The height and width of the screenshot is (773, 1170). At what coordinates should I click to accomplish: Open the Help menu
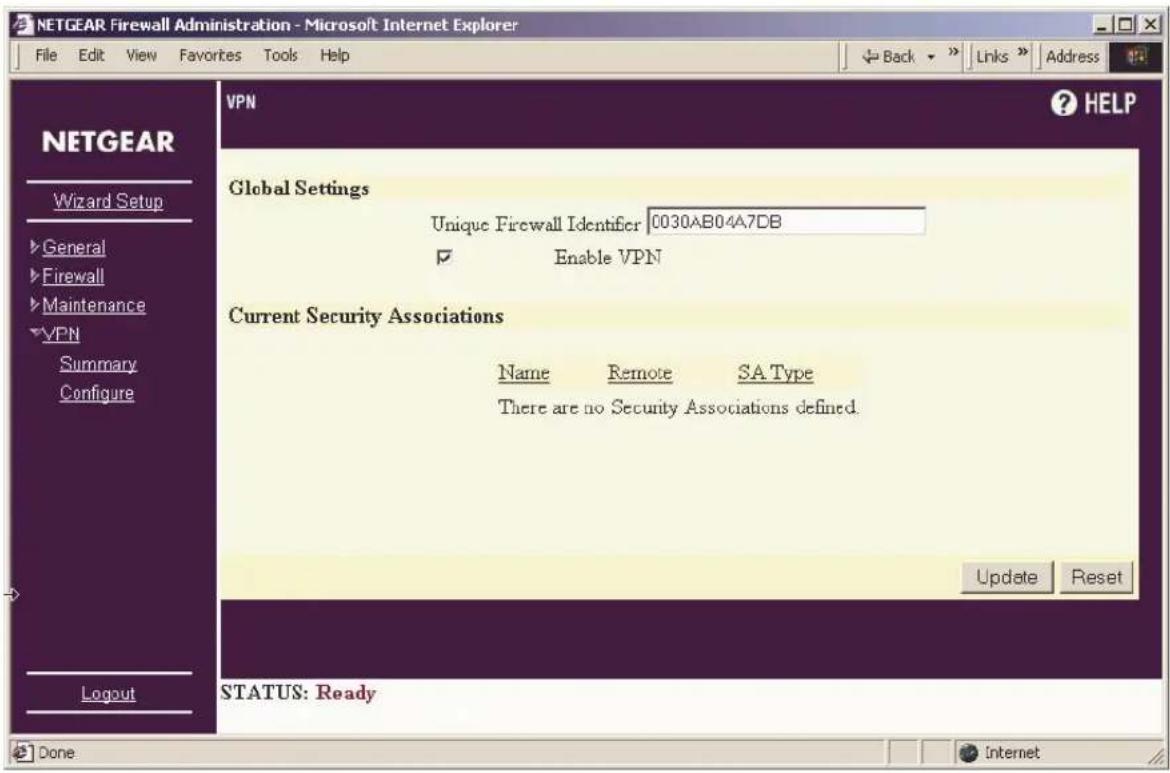coord(335,56)
